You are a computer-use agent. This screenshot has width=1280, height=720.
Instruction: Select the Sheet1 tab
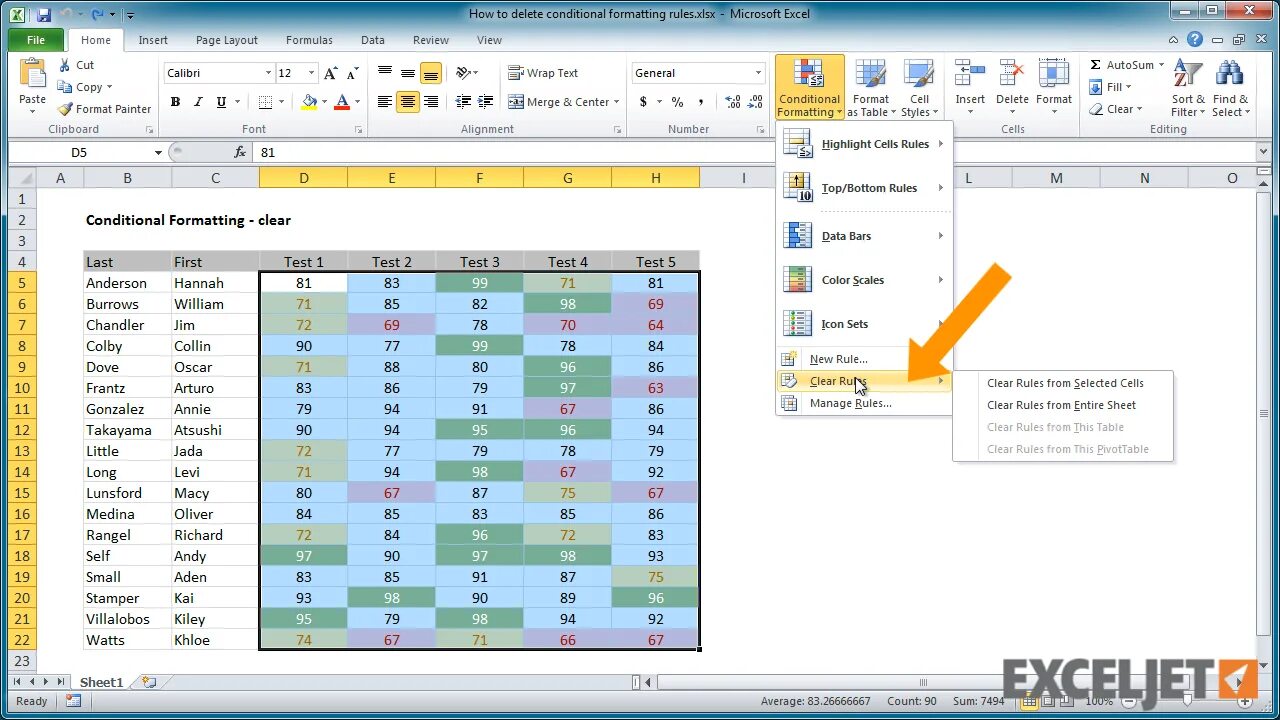101,682
